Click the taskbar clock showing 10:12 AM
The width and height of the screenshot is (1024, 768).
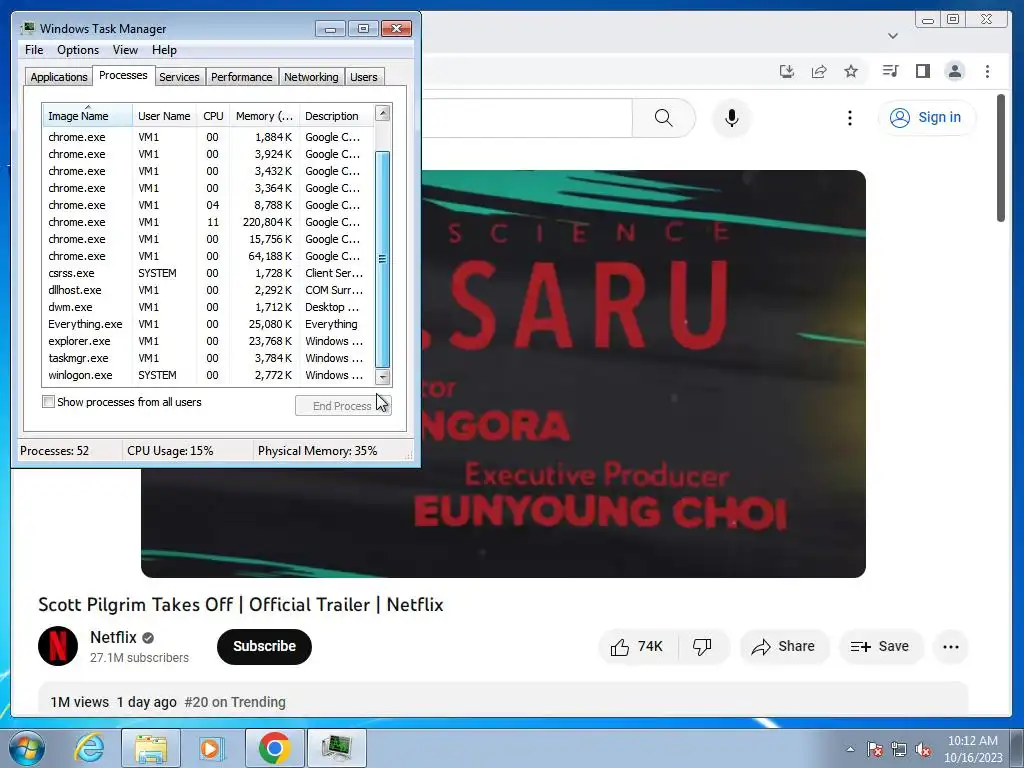(972, 749)
